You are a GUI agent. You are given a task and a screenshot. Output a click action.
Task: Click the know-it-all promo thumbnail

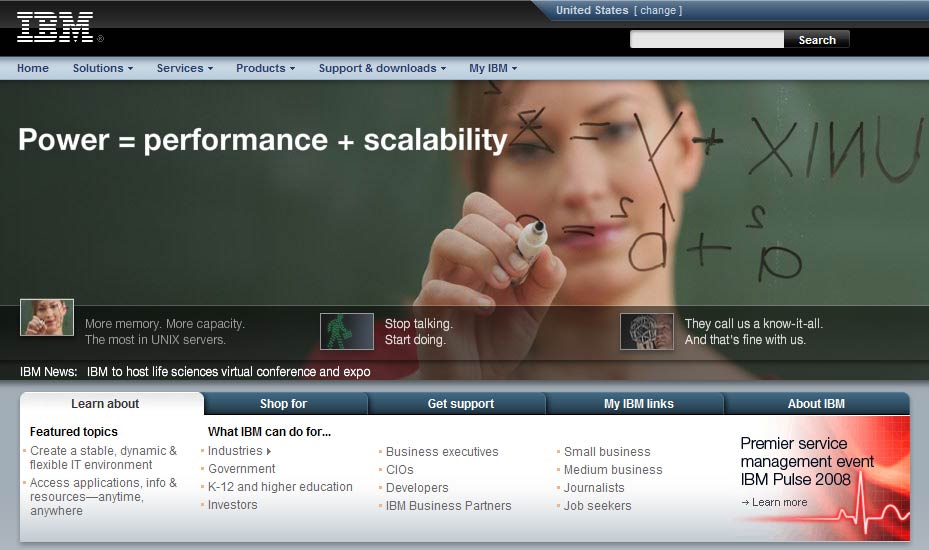[x=646, y=331]
